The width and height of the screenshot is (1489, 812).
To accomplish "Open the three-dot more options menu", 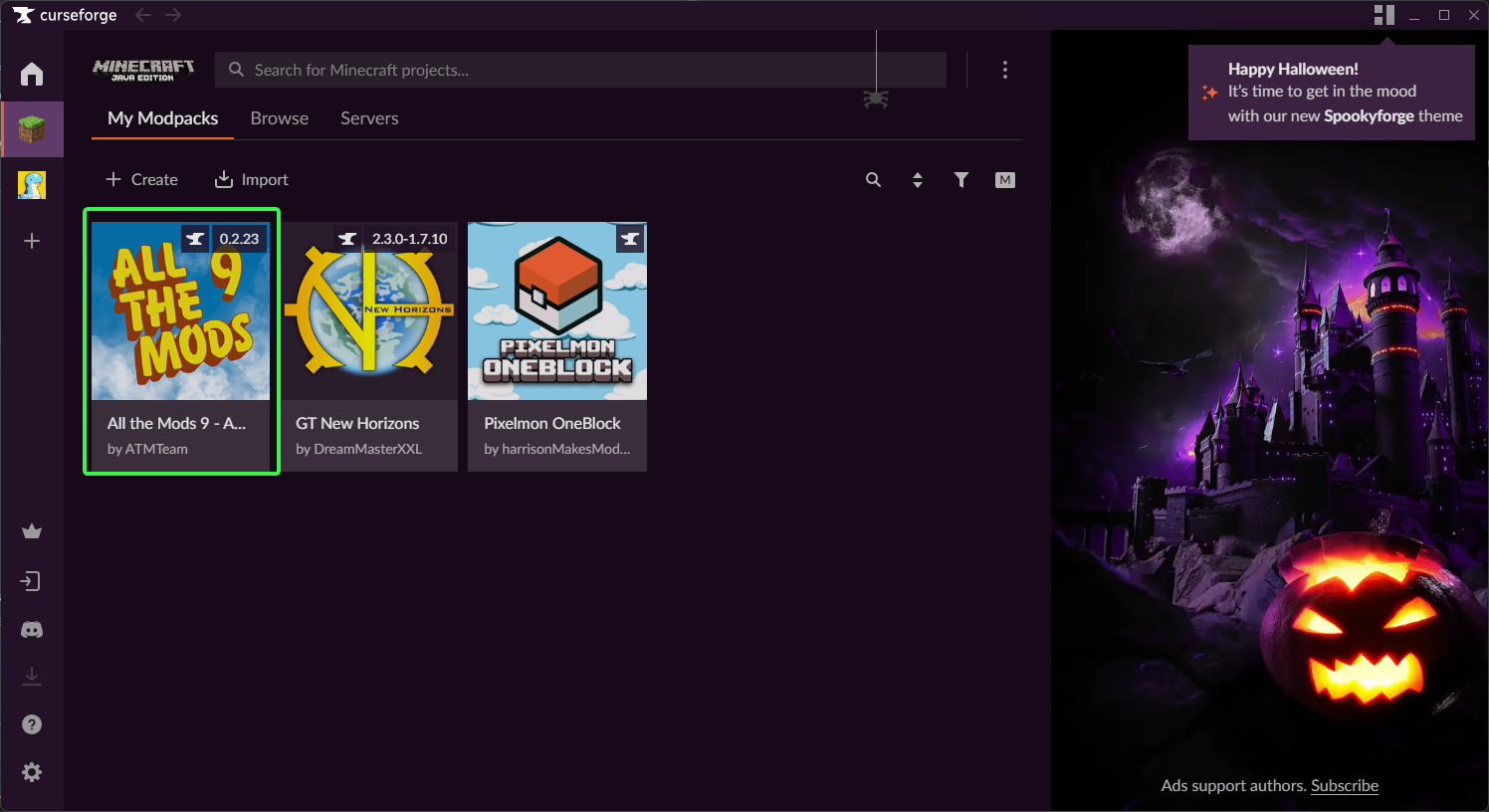I will 1005,70.
